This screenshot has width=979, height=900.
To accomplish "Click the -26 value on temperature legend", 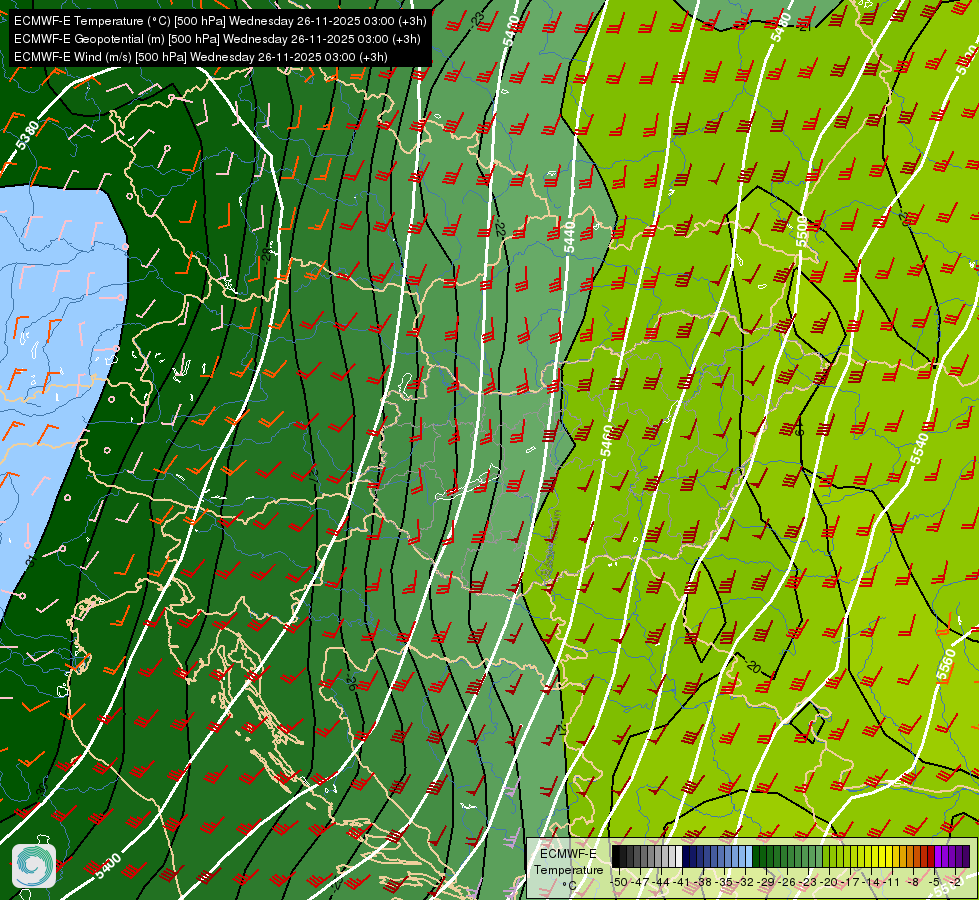I will click(787, 882).
